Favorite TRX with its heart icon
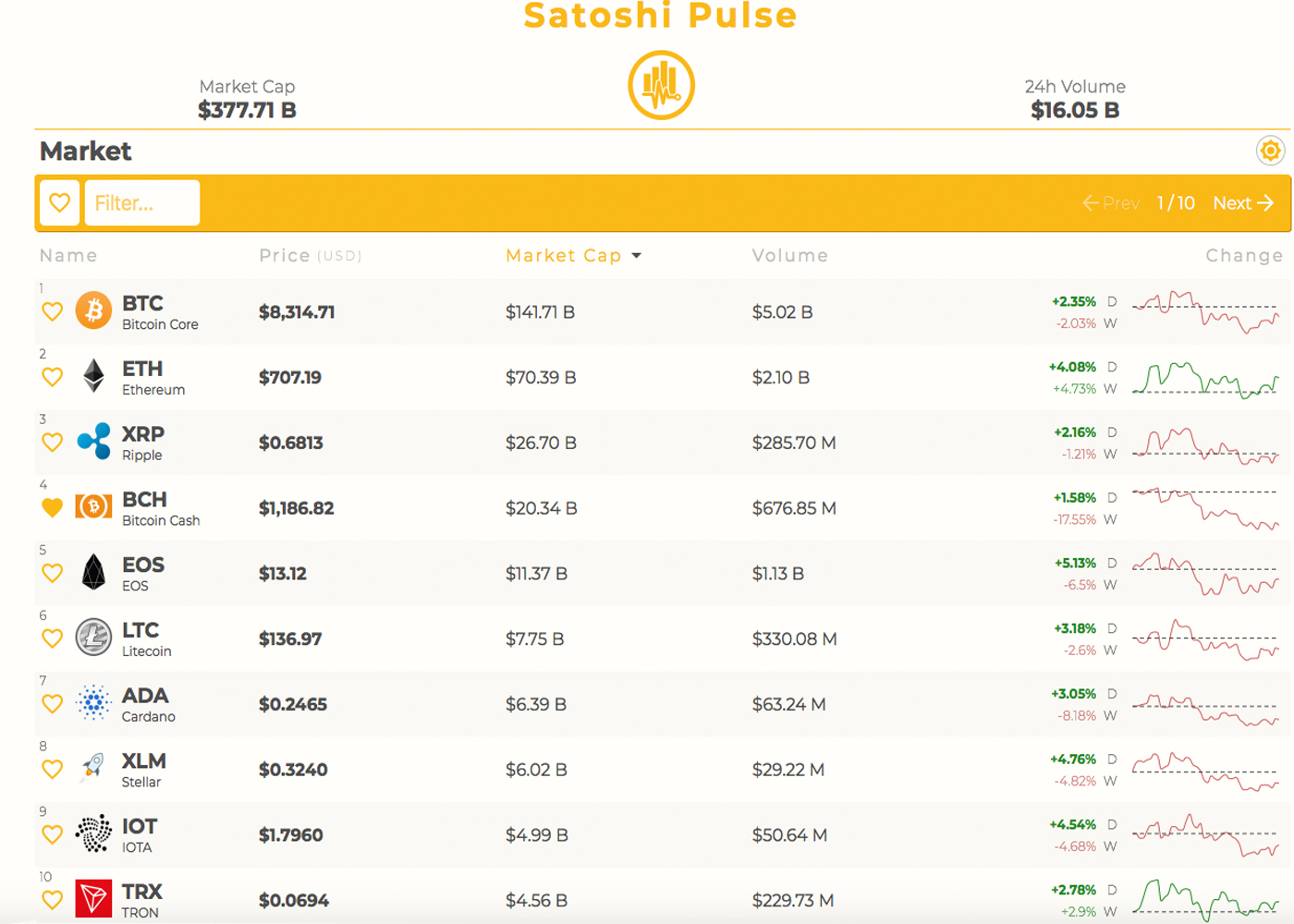Screen dimensions: 1294x924 [53, 900]
